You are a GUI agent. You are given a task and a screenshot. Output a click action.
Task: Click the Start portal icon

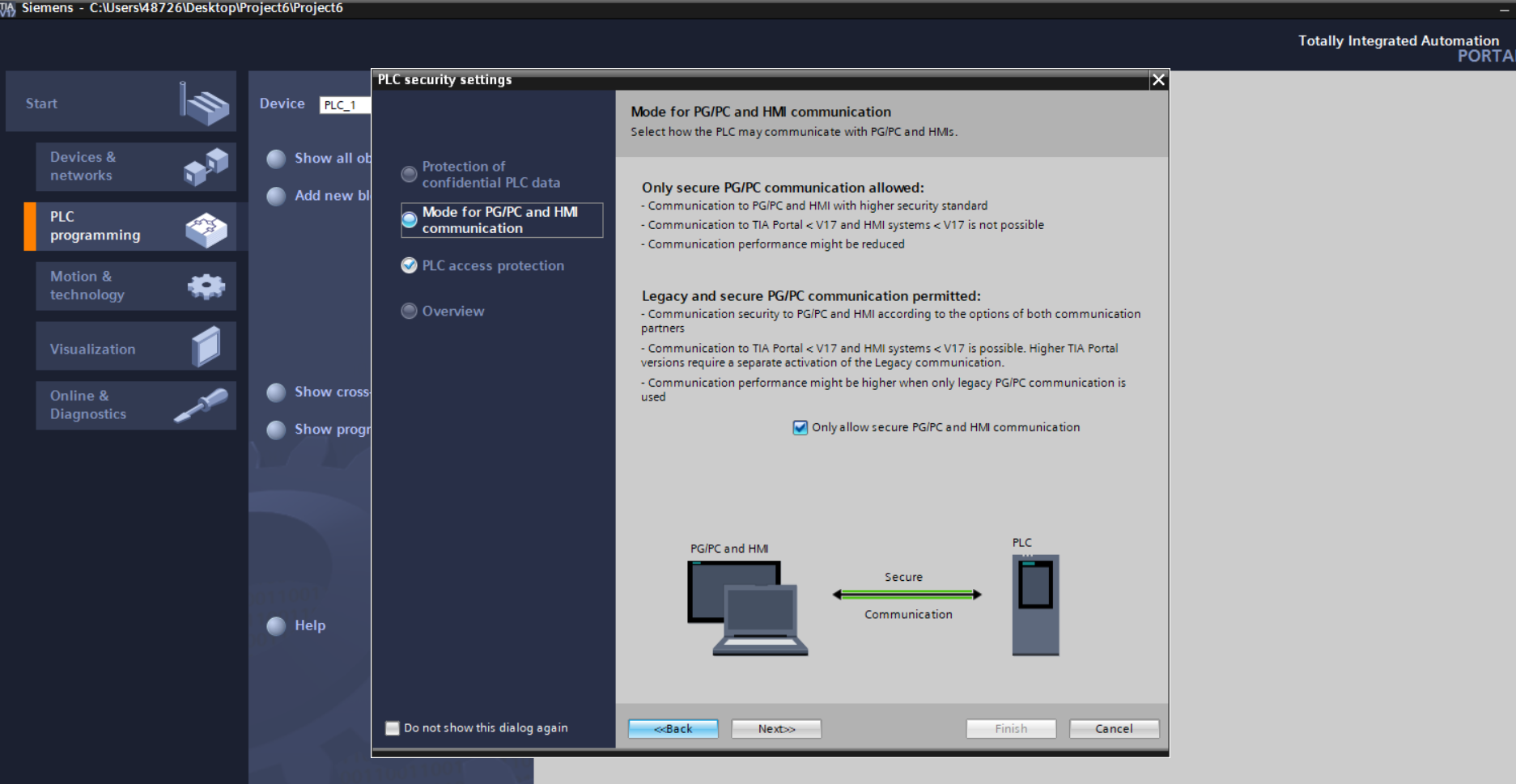click(204, 104)
